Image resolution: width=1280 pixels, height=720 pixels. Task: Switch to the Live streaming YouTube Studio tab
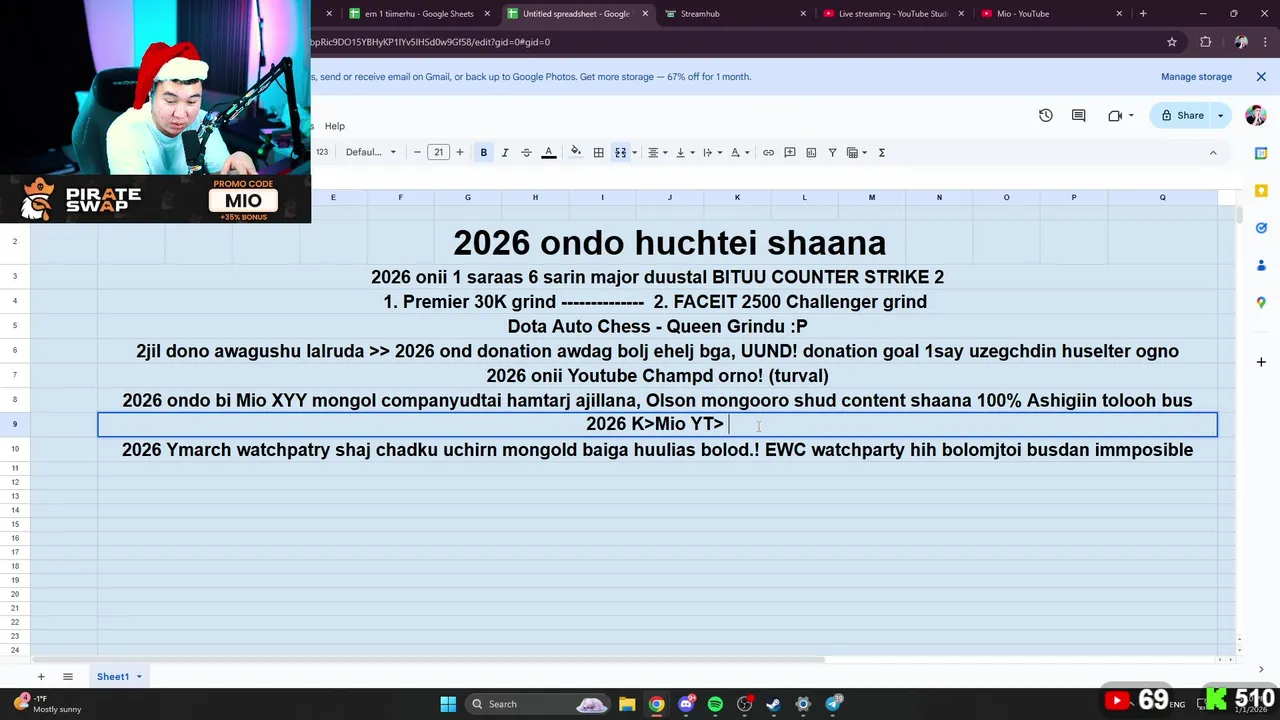pyautogui.click(x=893, y=14)
